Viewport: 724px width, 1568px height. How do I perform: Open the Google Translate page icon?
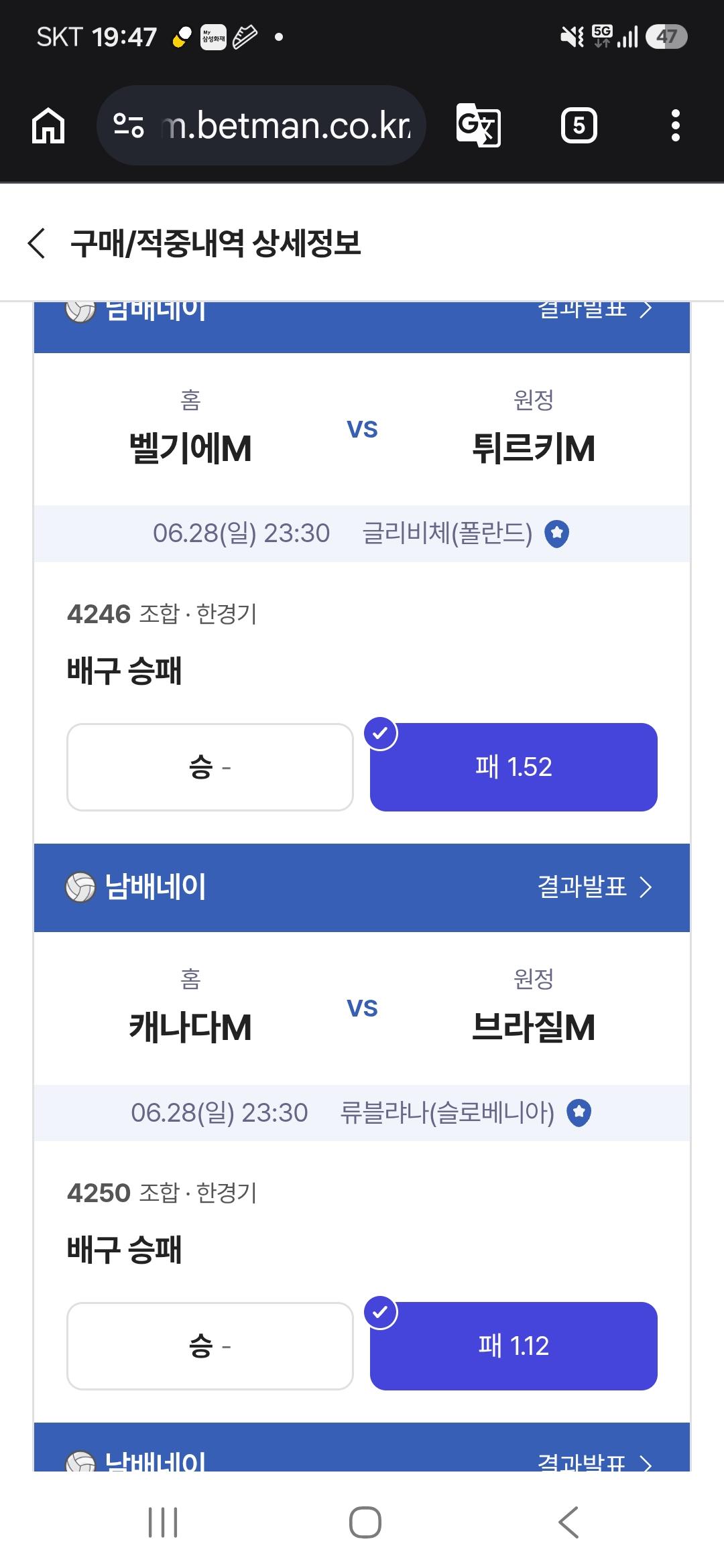pyautogui.click(x=478, y=125)
